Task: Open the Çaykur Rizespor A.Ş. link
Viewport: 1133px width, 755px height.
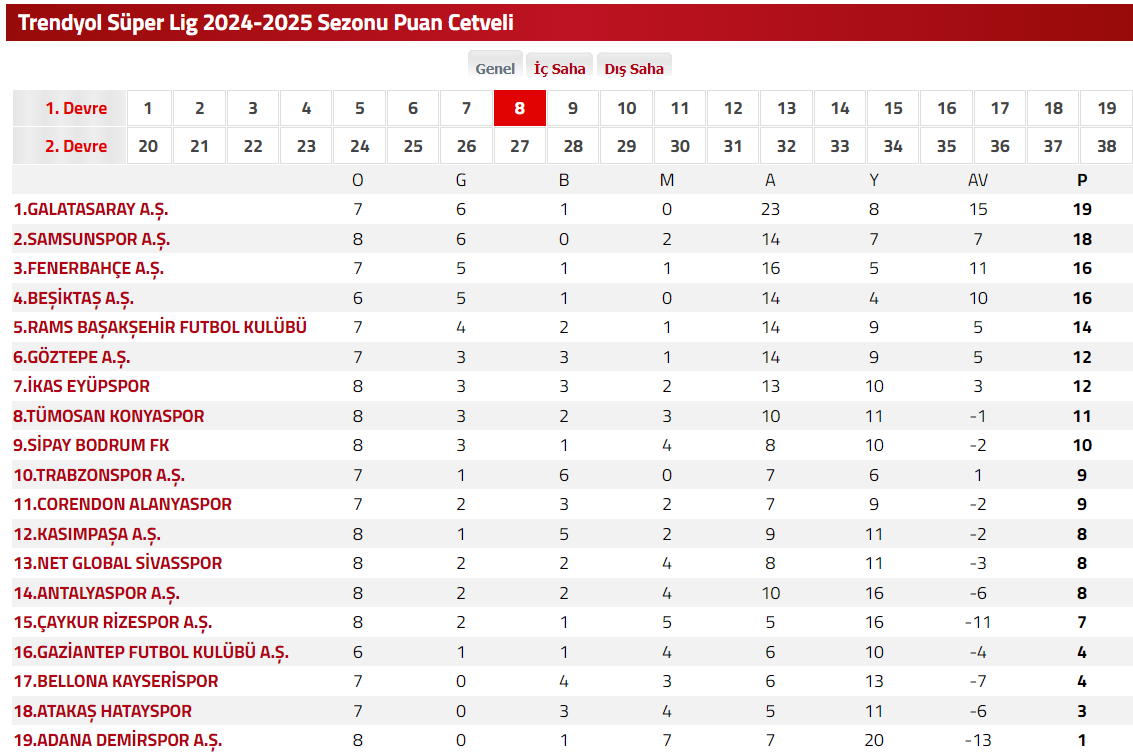Action: point(113,622)
